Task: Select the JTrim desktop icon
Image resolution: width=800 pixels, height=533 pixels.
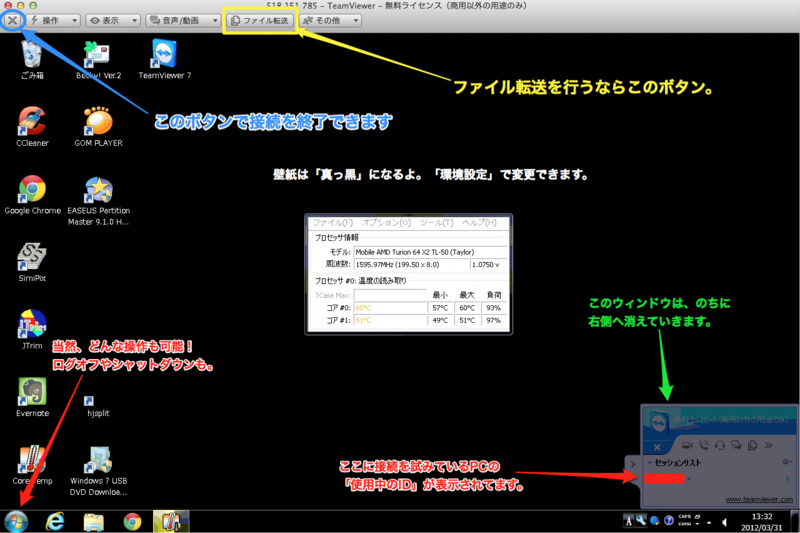Action: [32, 330]
